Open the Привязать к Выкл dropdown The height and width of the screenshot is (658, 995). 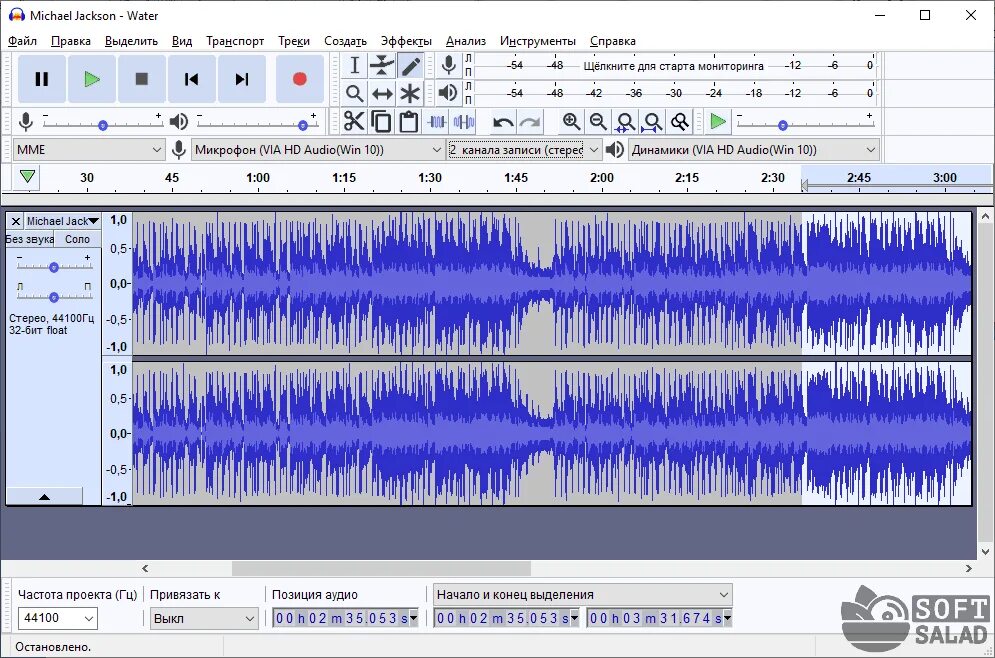point(204,618)
